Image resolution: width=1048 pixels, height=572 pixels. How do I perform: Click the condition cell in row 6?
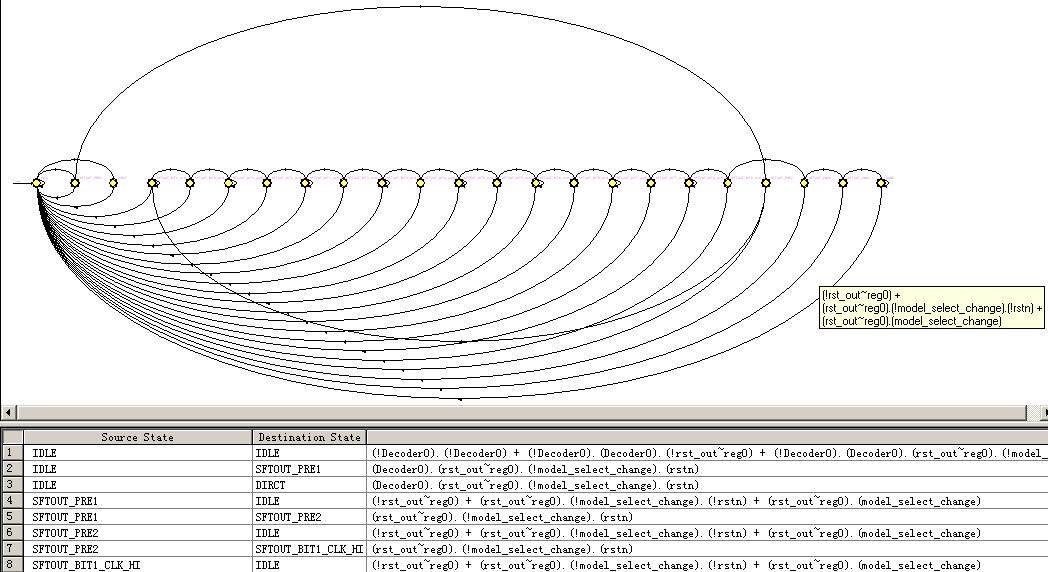click(707, 533)
